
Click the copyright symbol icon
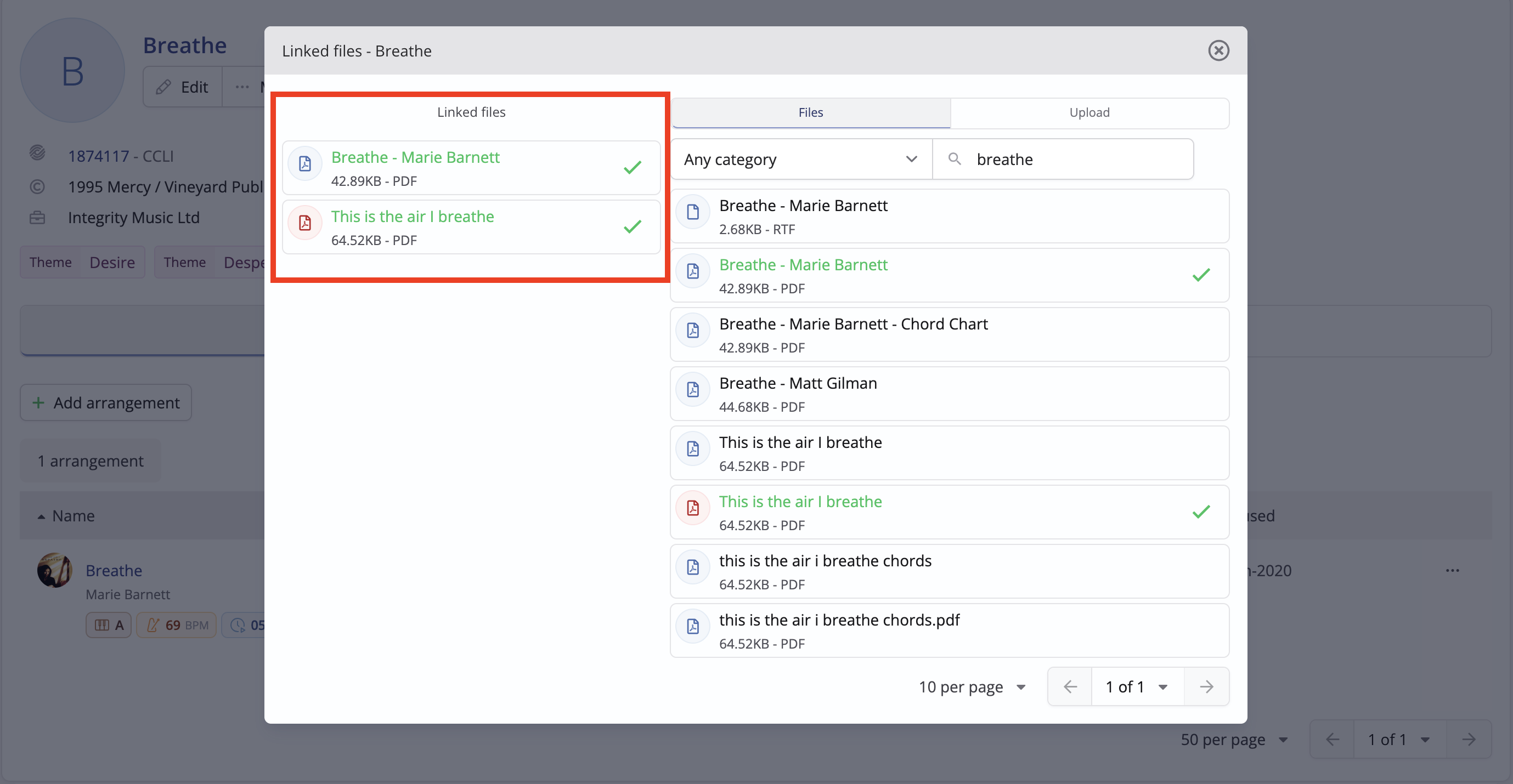click(x=37, y=186)
